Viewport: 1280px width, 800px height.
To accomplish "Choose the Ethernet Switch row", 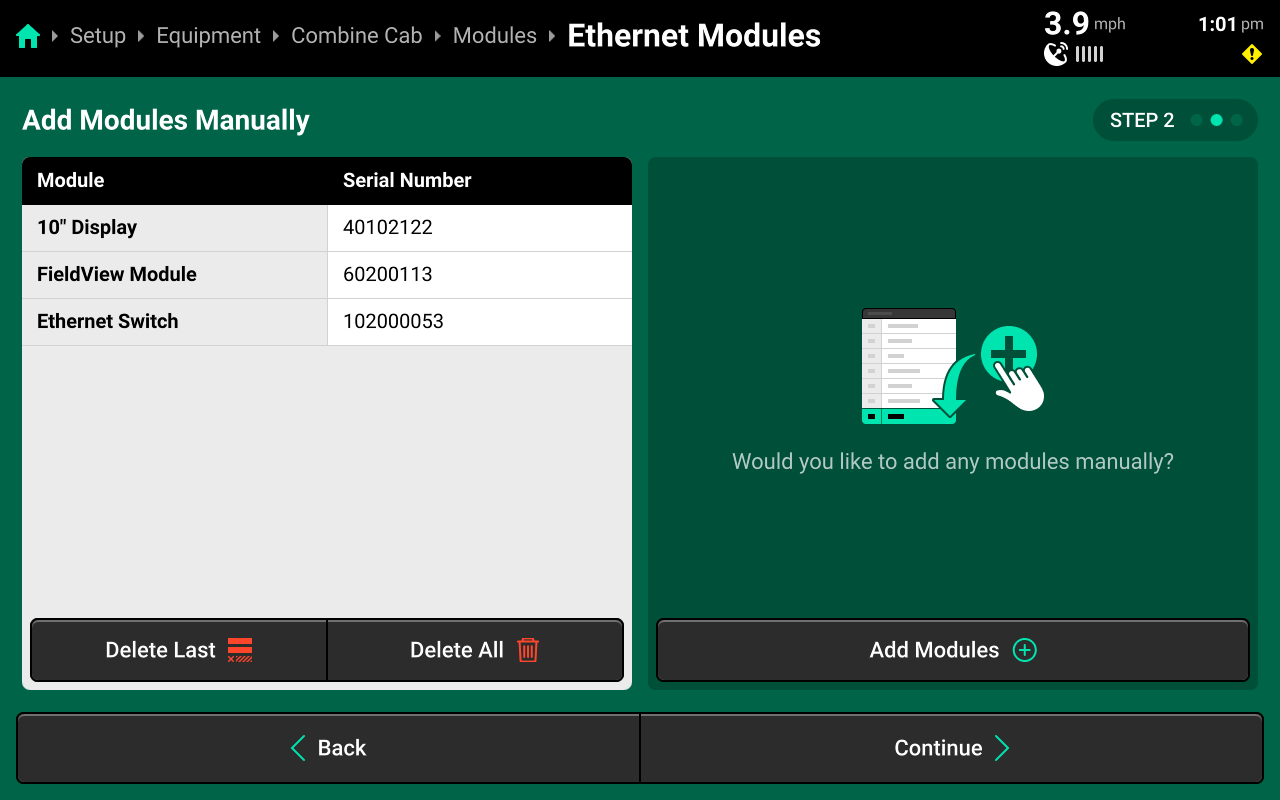I will coord(175,322).
